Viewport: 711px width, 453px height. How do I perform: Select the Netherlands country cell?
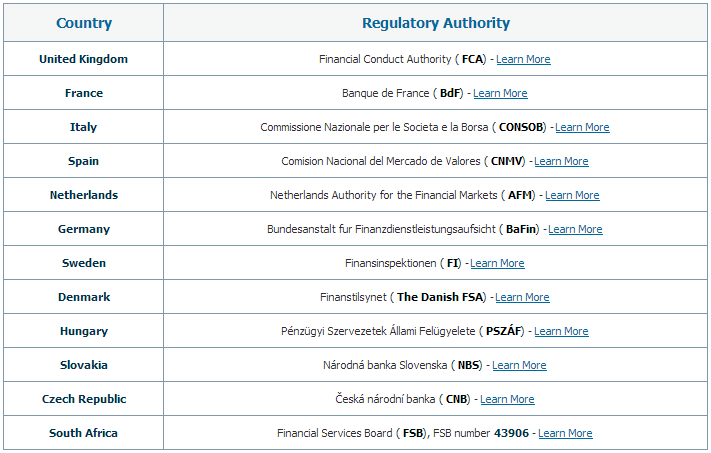click(x=83, y=195)
